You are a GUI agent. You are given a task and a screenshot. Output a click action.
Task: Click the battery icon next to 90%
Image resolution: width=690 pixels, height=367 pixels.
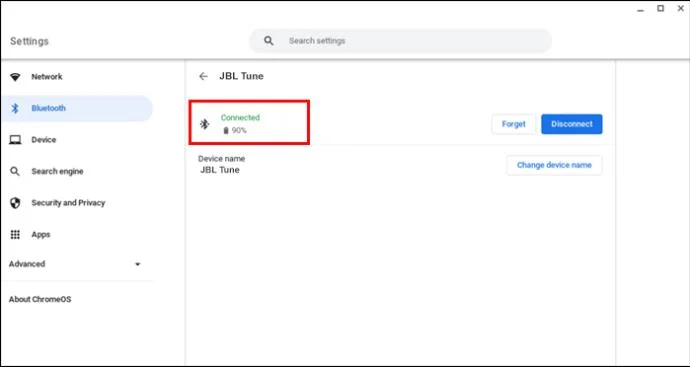pos(226,131)
